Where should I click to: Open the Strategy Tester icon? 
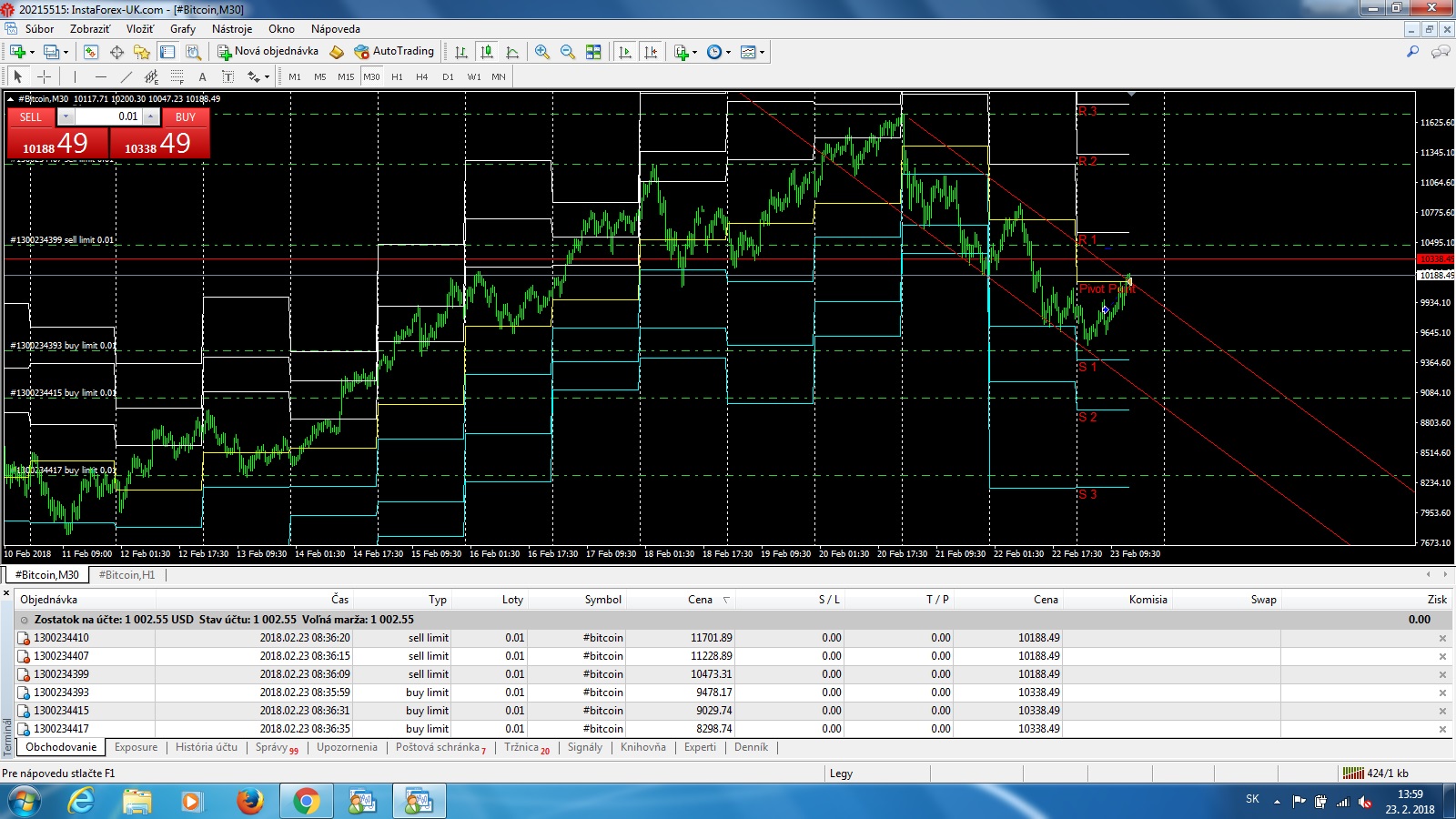click(x=192, y=52)
